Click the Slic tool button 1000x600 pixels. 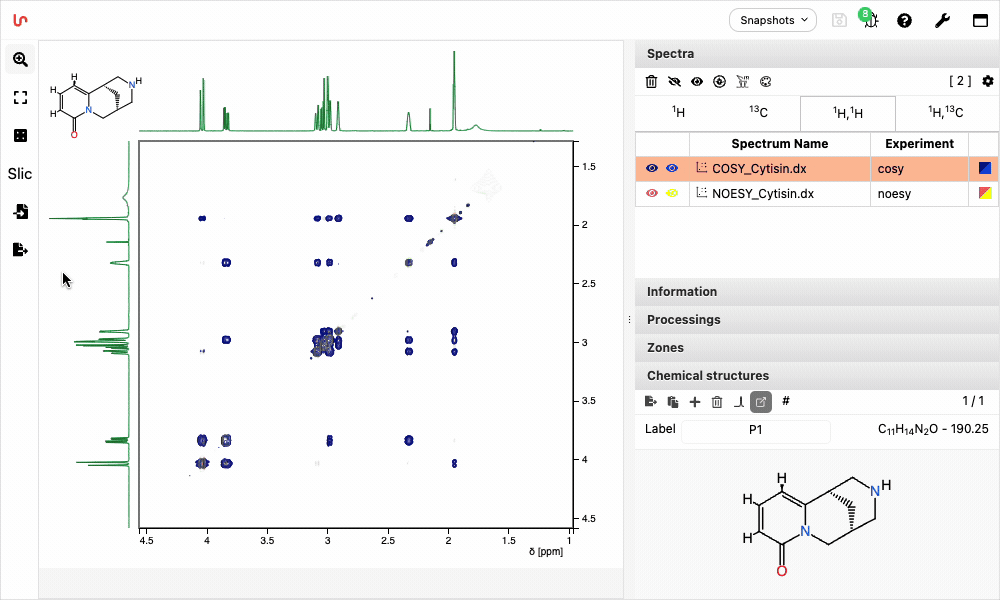(20, 174)
